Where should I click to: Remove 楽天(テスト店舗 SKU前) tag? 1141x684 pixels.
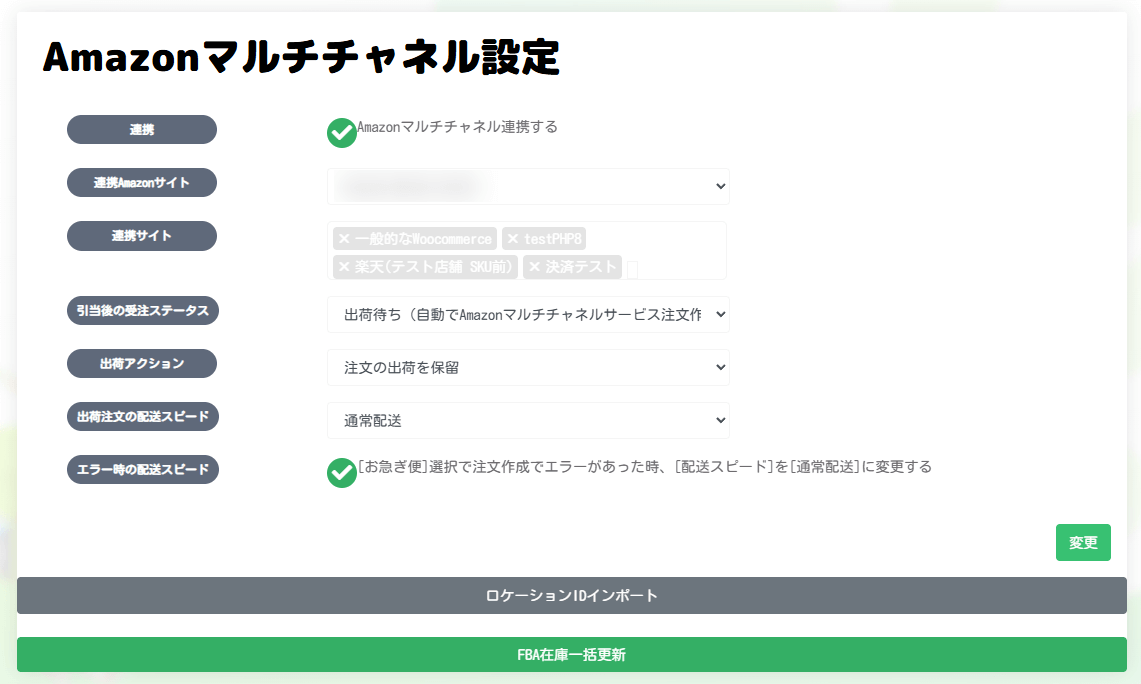point(344,267)
